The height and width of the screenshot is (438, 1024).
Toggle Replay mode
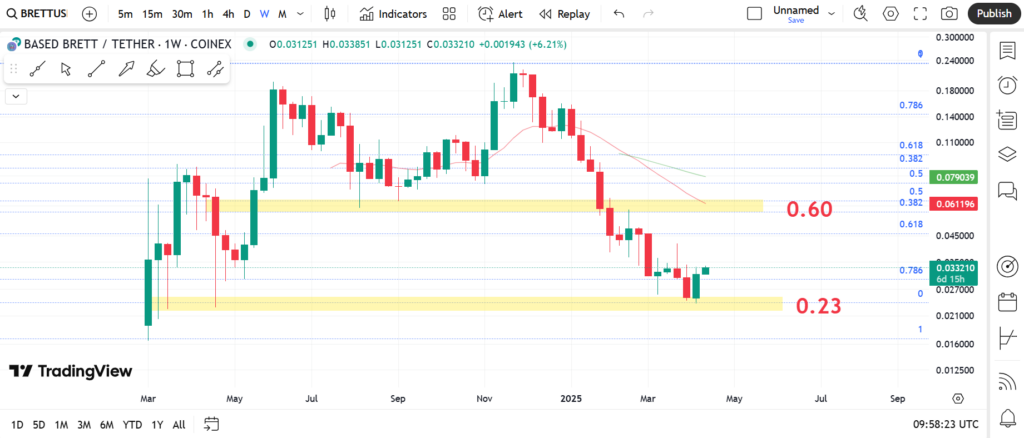pos(564,14)
